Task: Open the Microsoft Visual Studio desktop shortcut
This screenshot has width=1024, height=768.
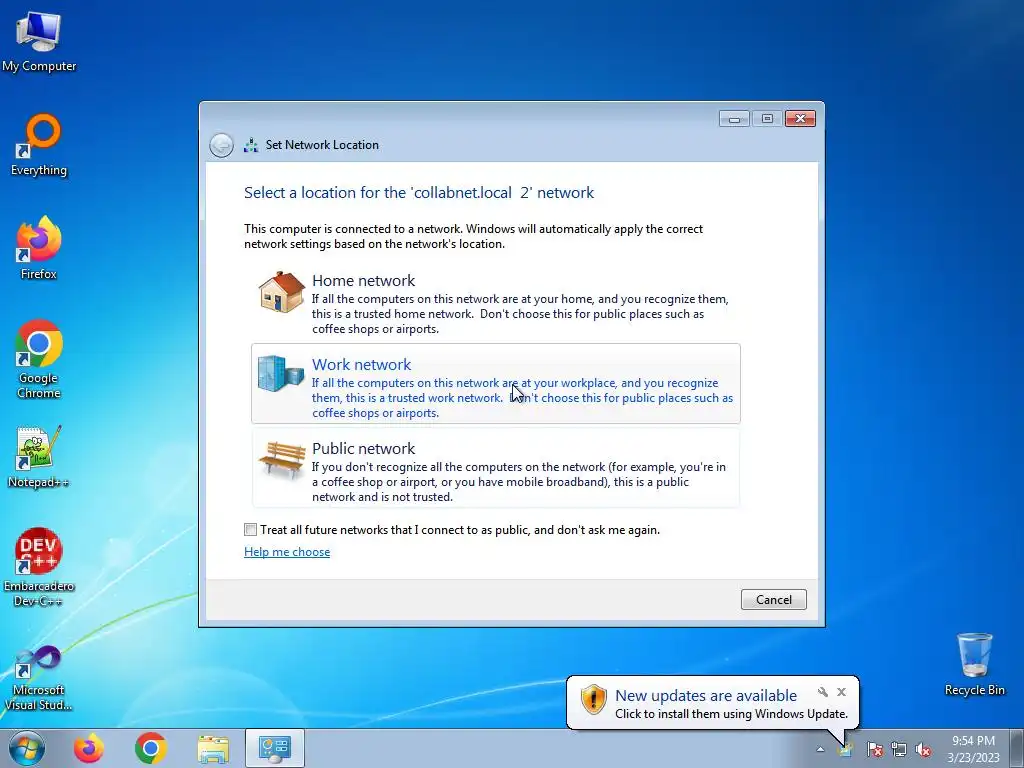Action: [39, 678]
